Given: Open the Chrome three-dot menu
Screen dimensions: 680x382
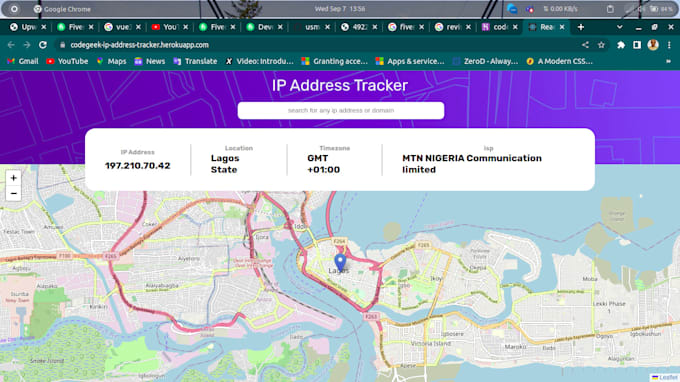Looking at the screenshot, I should (669, 45).
